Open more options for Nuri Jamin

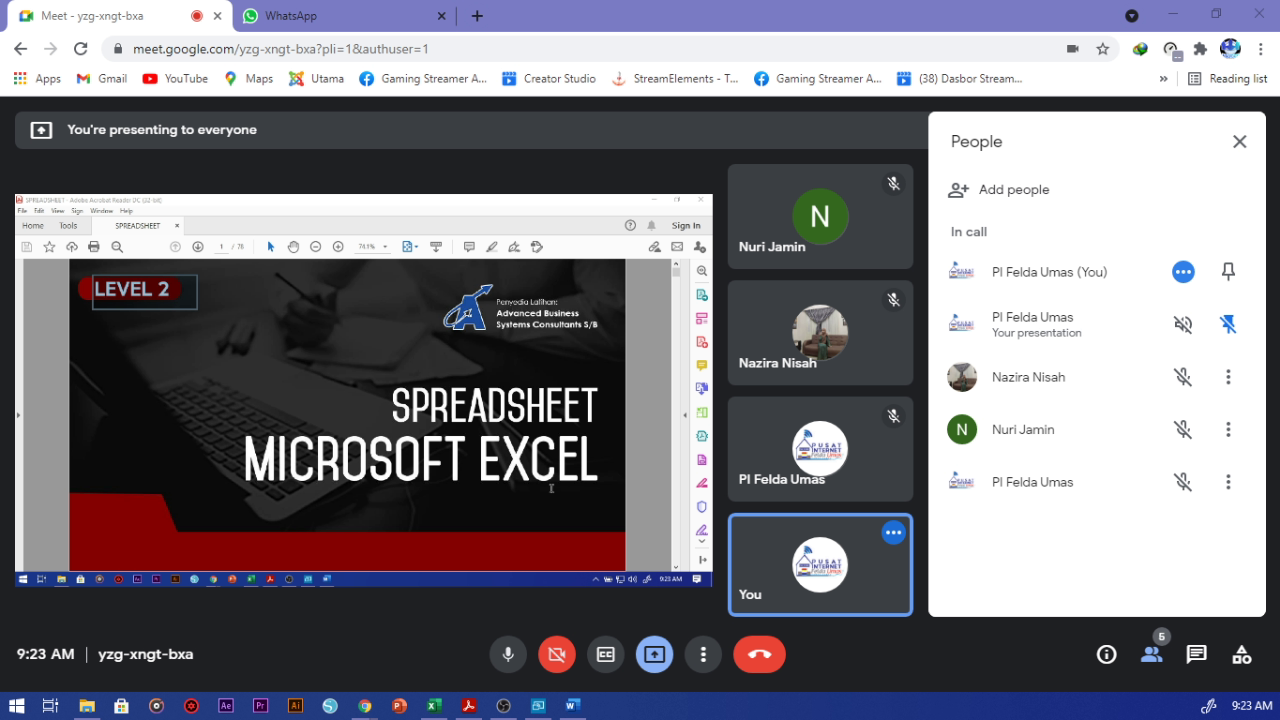click(x=1228, y=430)
